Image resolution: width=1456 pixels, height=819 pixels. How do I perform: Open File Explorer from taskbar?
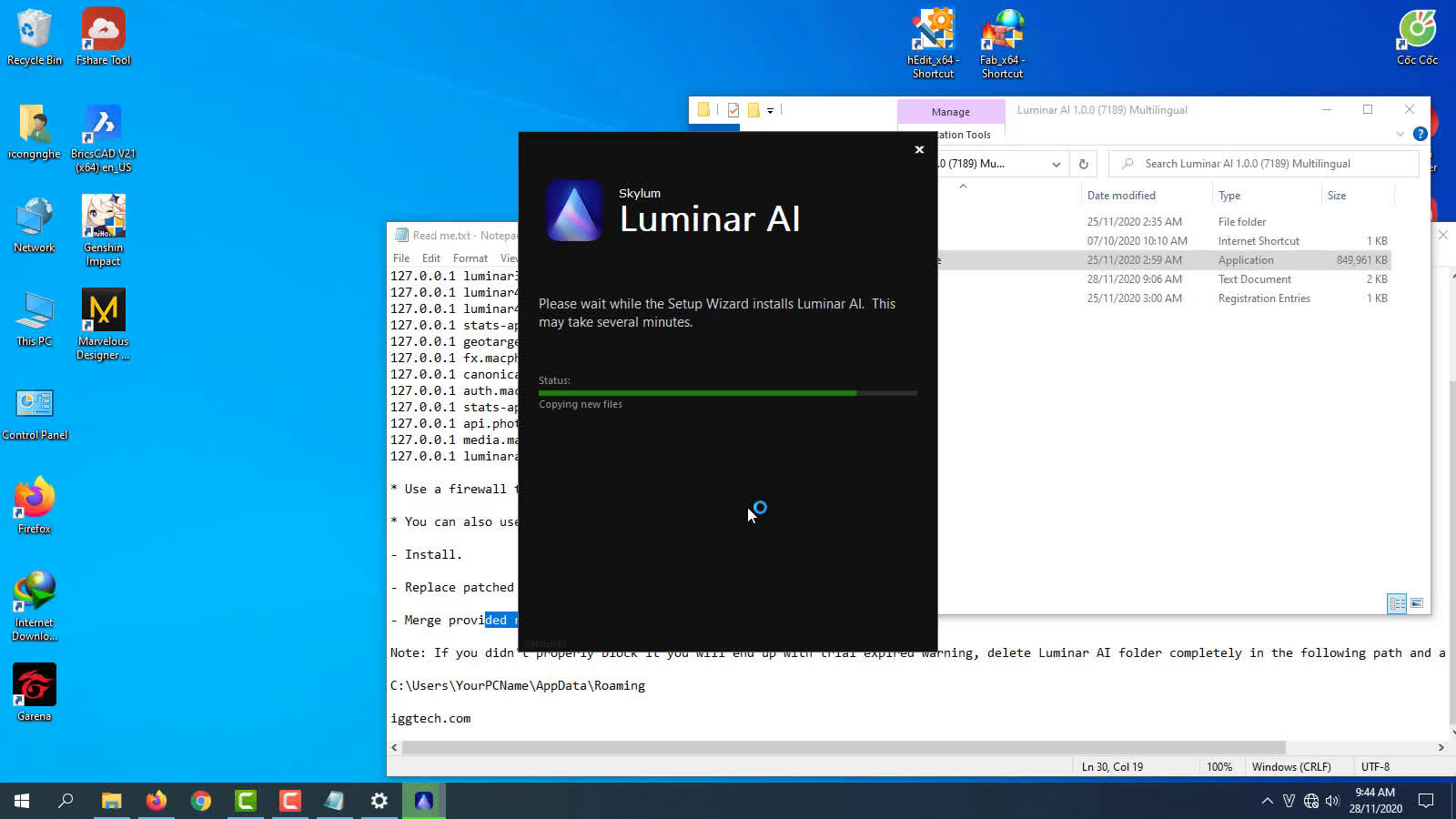click(111, 801)
